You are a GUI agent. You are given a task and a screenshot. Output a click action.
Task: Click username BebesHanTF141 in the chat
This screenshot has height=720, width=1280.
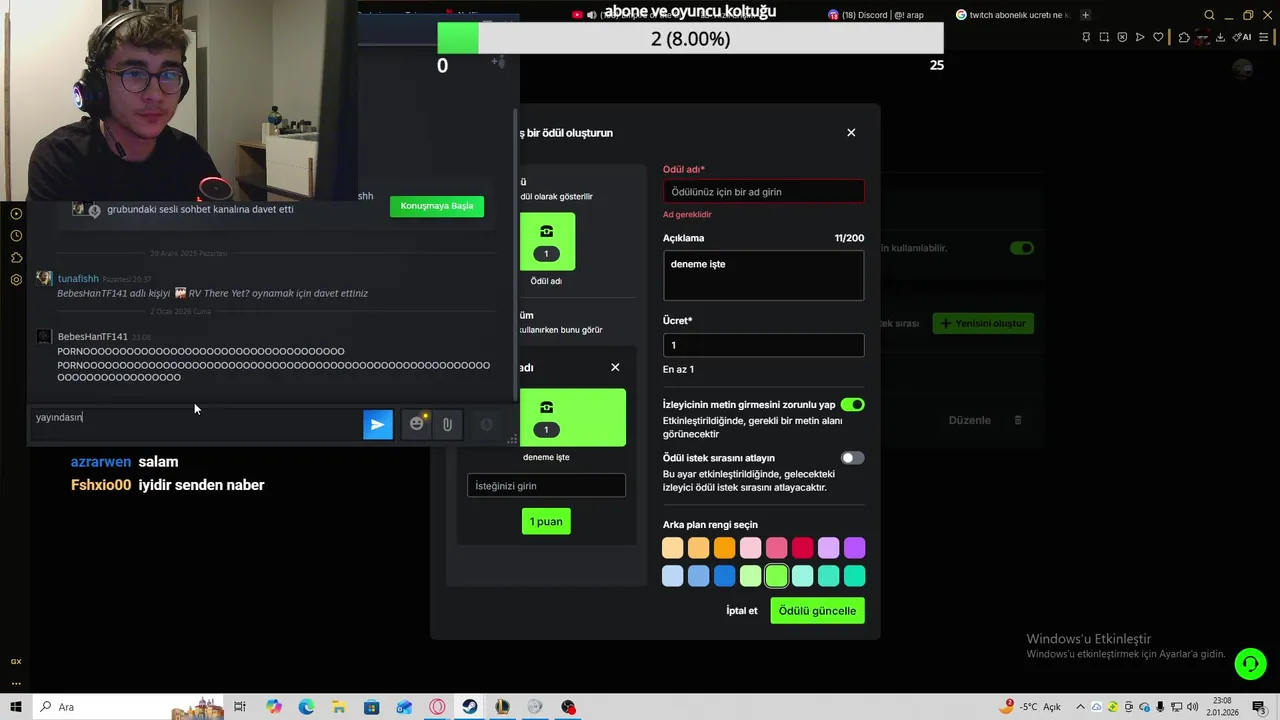tap(93, 337)
